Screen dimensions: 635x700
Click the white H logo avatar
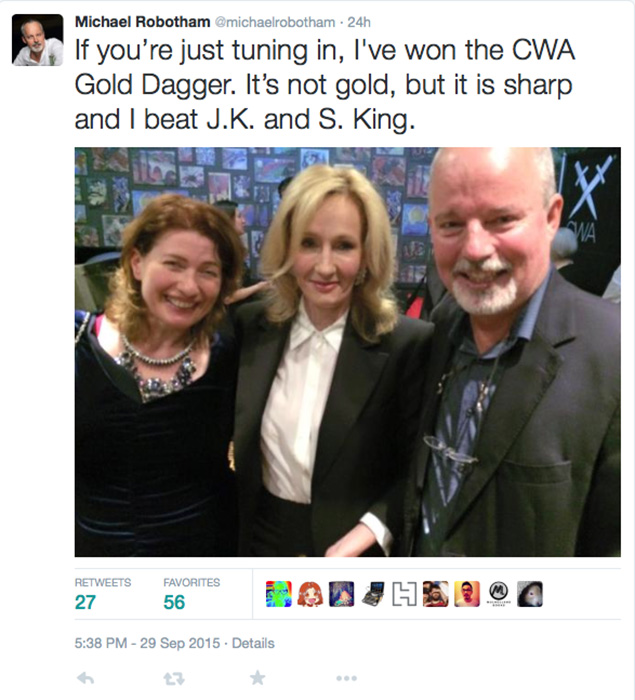[405, 594]
